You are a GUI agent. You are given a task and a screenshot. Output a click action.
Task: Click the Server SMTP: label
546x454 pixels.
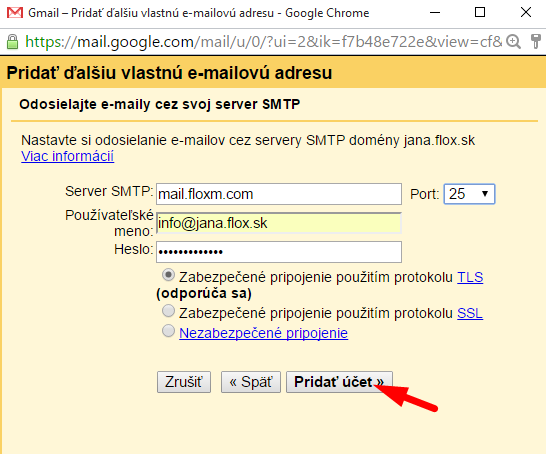[x=109, y=191]
